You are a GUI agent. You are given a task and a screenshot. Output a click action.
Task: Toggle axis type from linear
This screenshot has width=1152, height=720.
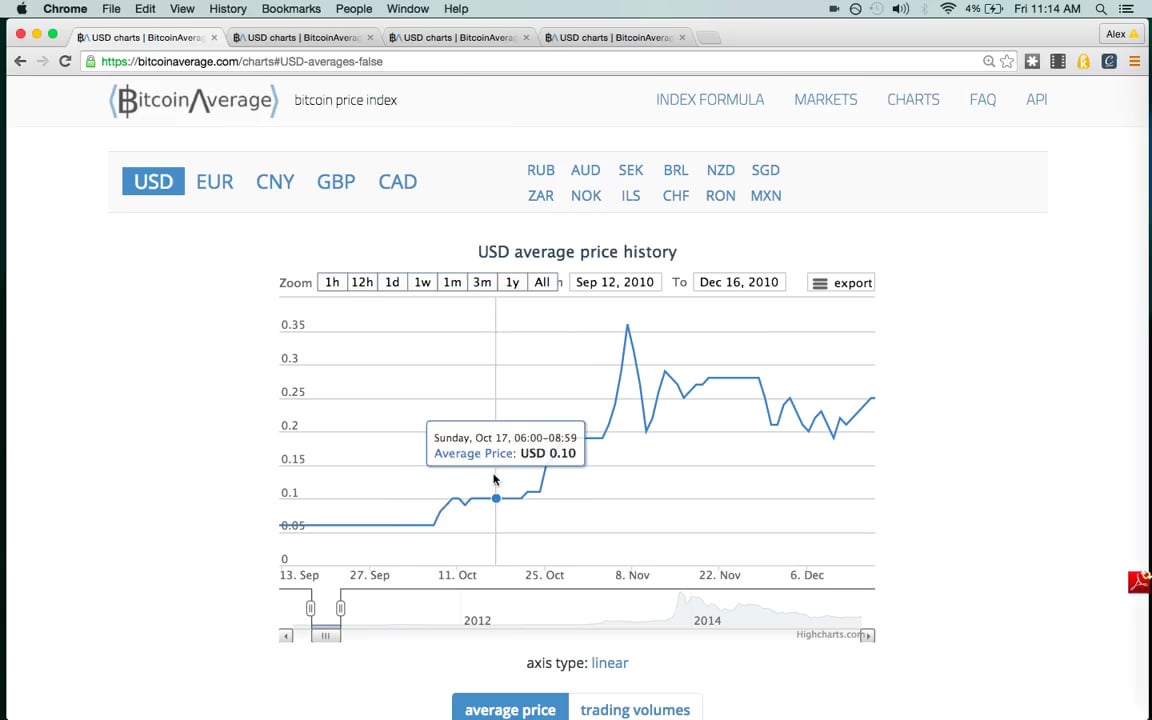tap(609, 663)
